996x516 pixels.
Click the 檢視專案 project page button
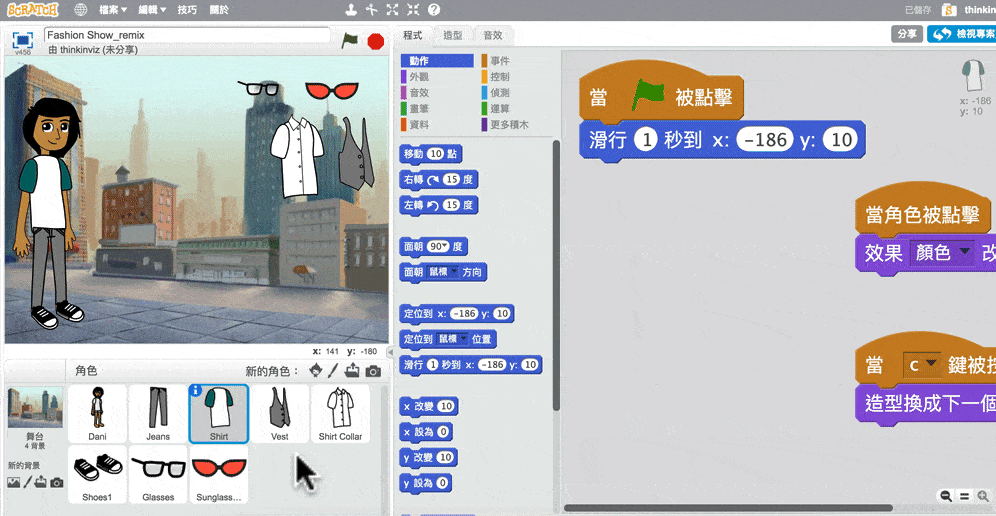(961, 34)
